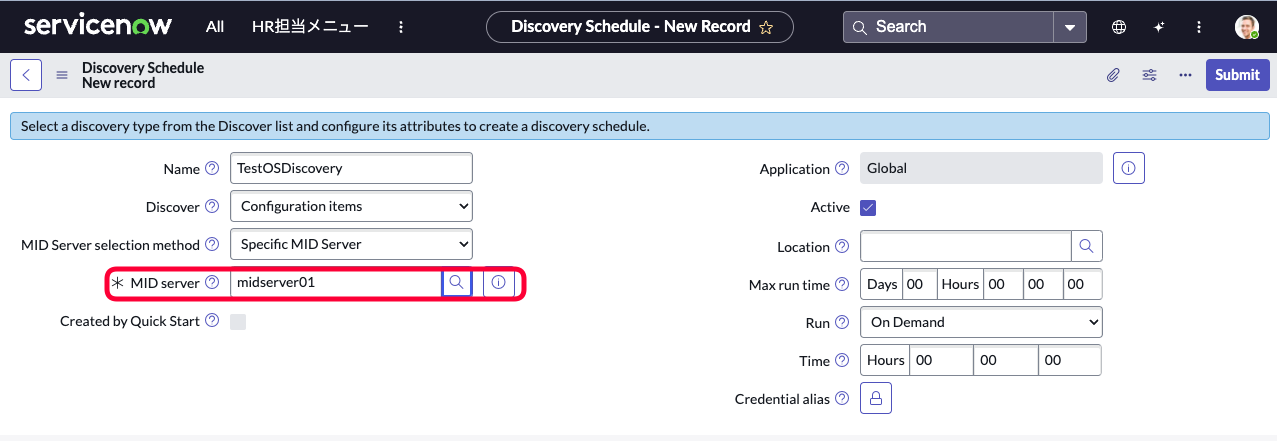Show help for Created by Quick Start

[x=212, y=321]
